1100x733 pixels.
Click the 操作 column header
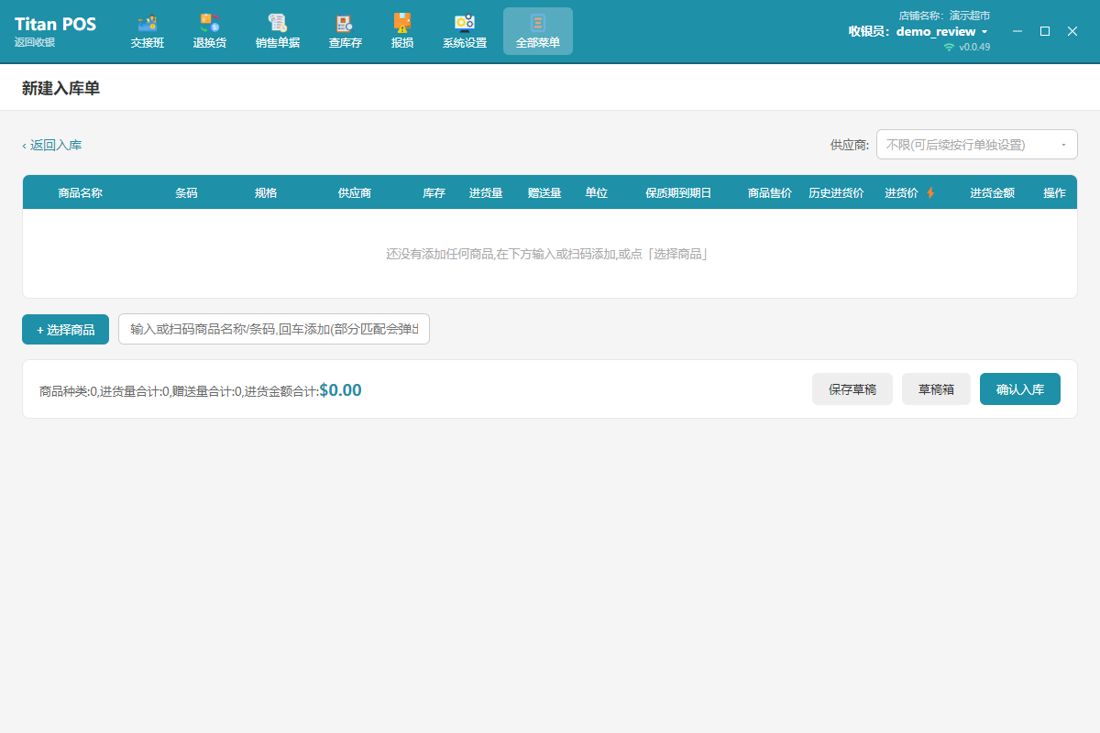1054,193
